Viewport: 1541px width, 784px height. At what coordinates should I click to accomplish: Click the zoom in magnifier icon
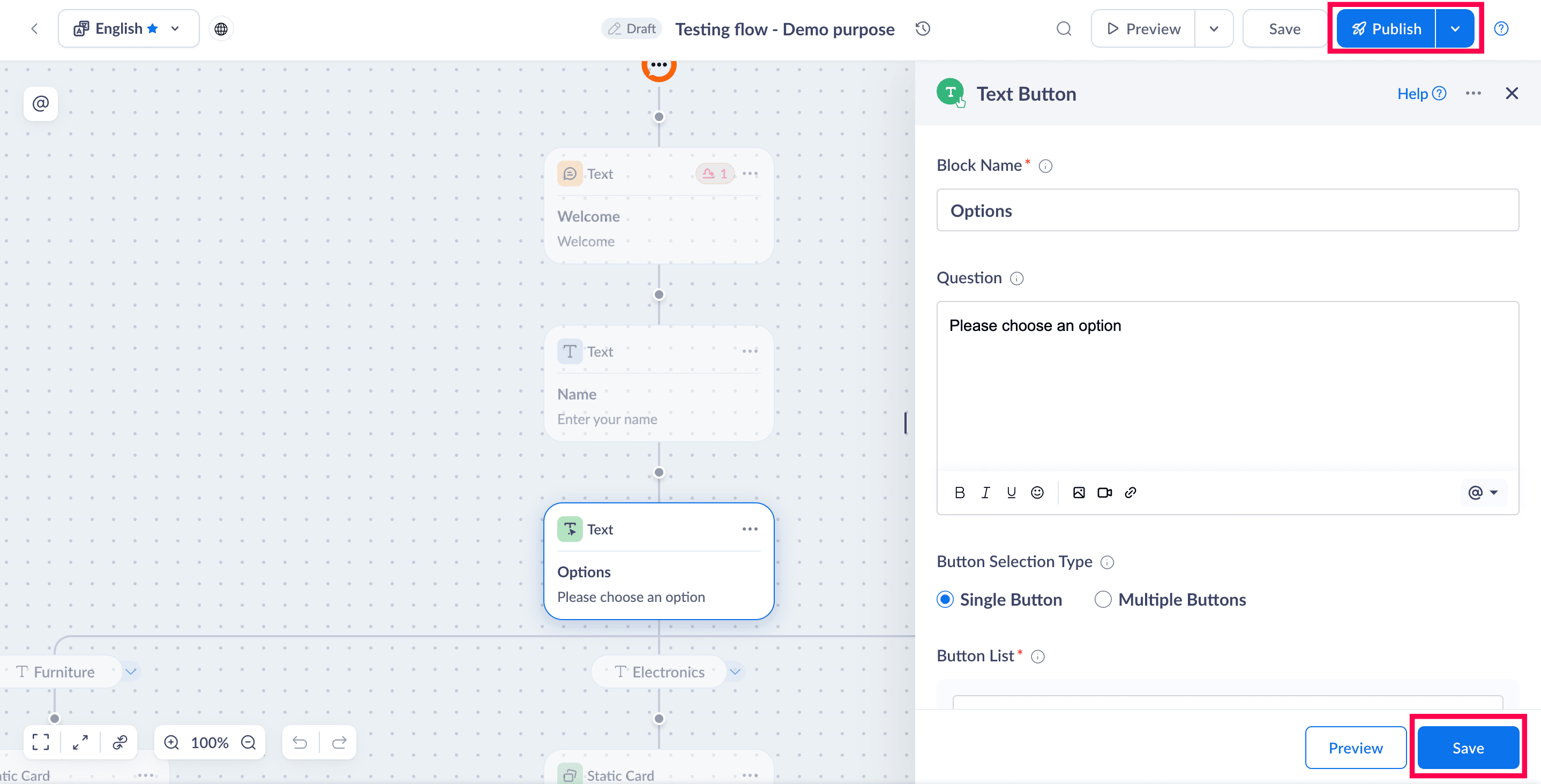coord(171,742)
